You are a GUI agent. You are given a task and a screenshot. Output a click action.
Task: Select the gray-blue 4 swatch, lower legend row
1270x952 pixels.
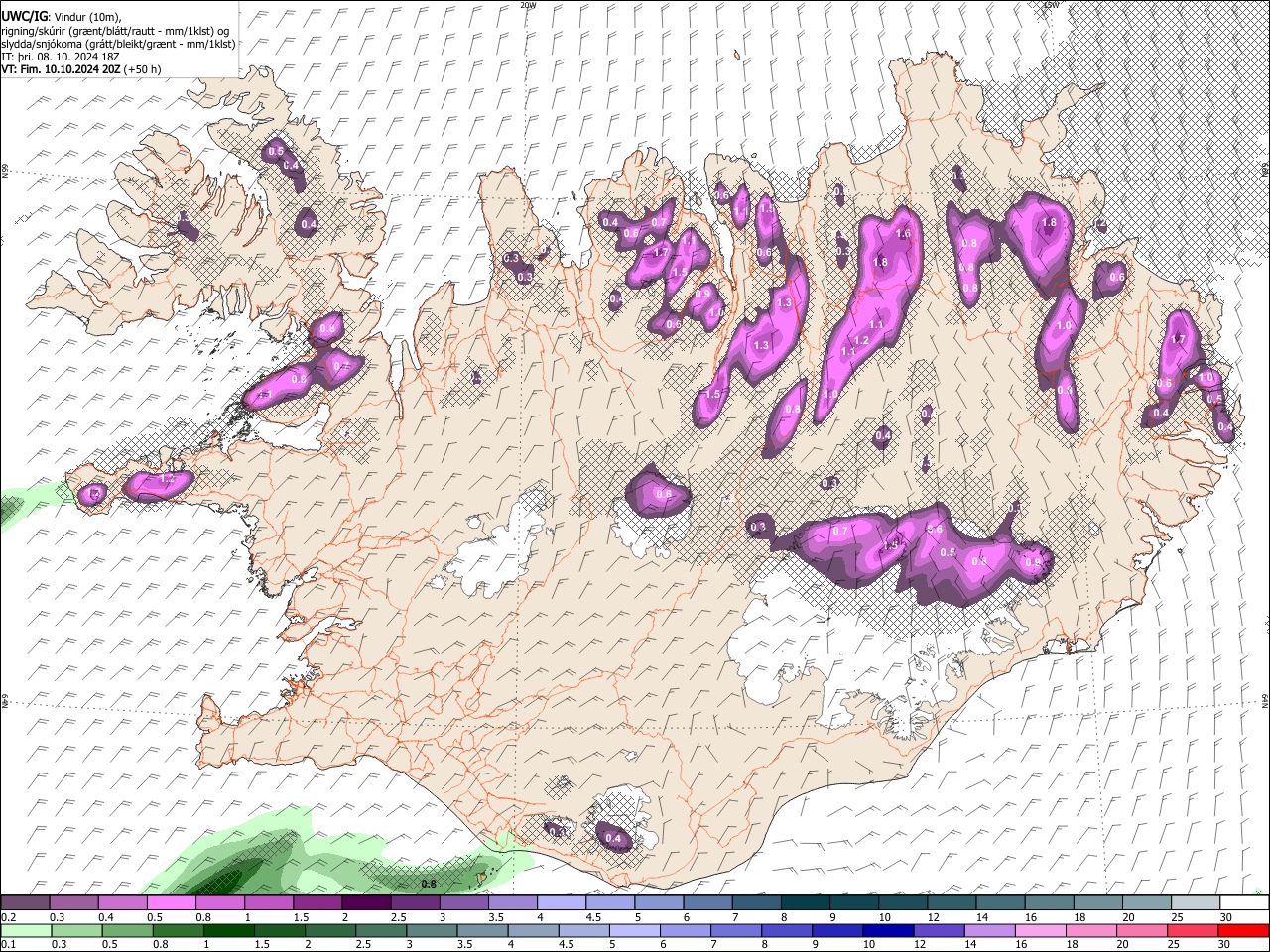[x=533, y=931]
